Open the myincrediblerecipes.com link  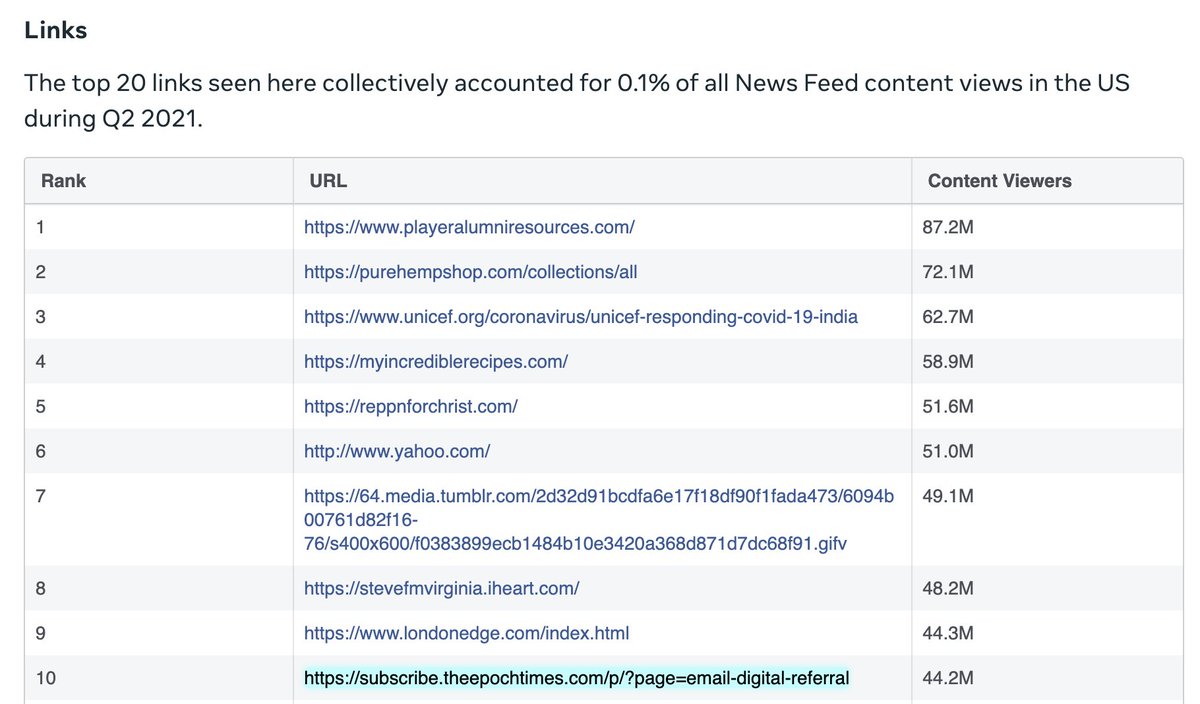click(x=436, y=361)
